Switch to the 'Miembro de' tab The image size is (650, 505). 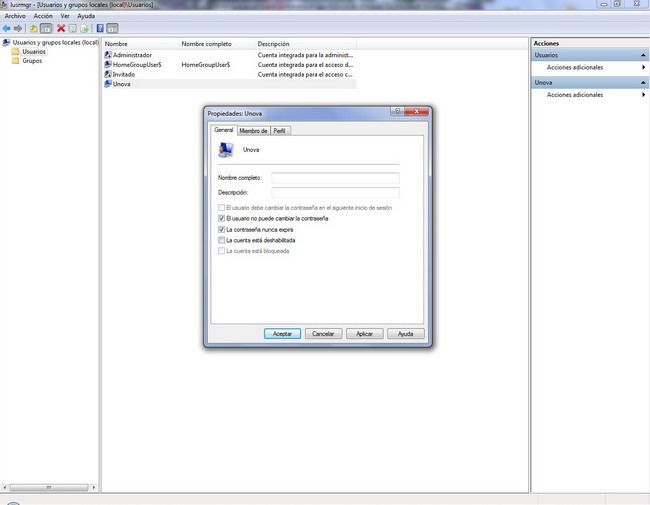coord(253,130)
